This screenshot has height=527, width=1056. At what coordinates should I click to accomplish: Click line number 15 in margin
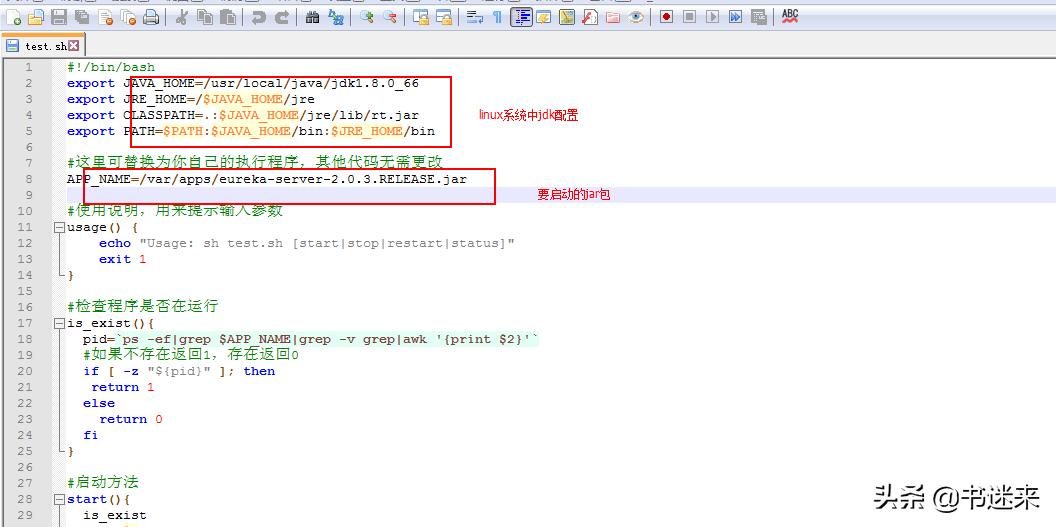[x=25, y=291]
